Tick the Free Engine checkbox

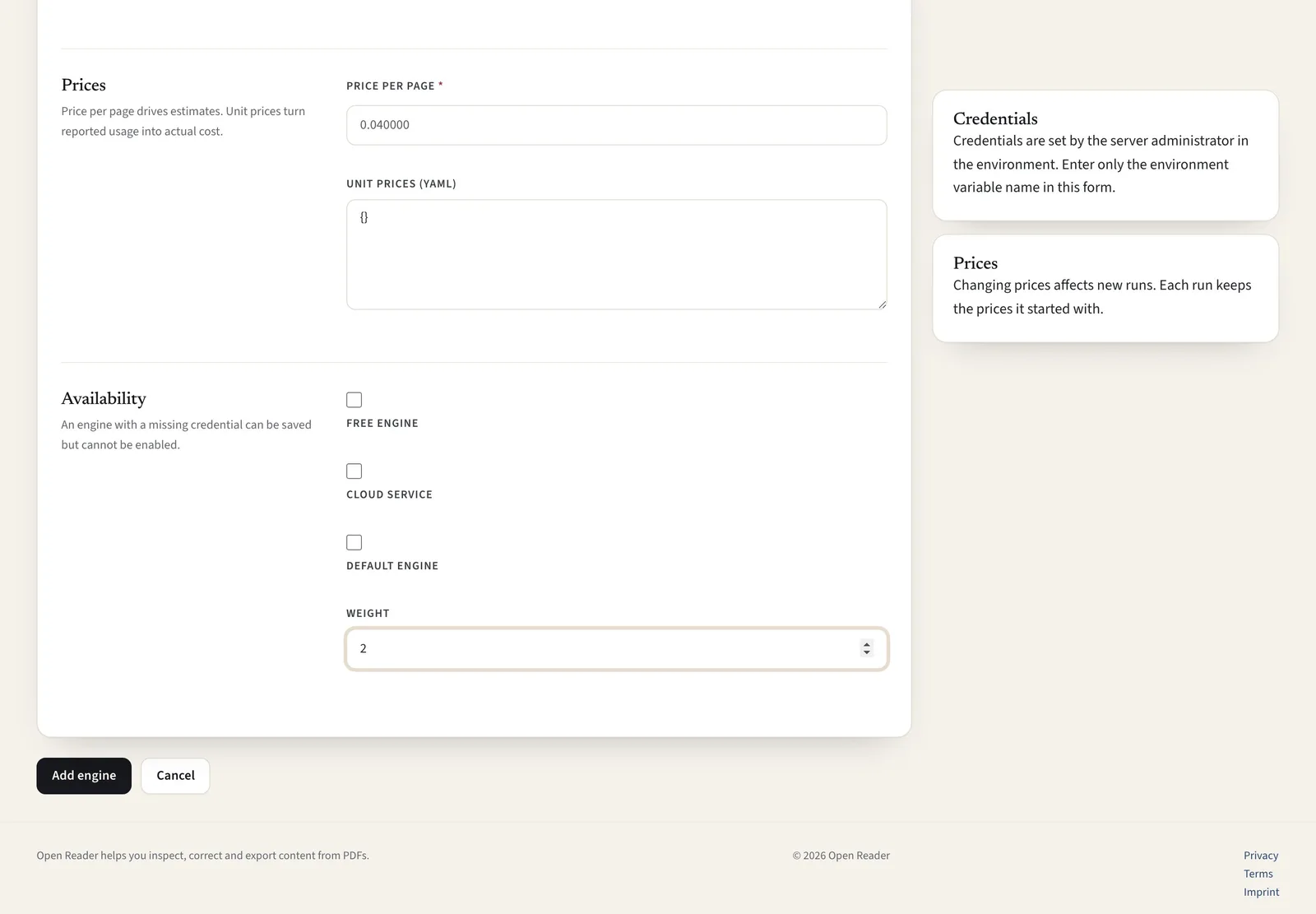tap(354, 400)
